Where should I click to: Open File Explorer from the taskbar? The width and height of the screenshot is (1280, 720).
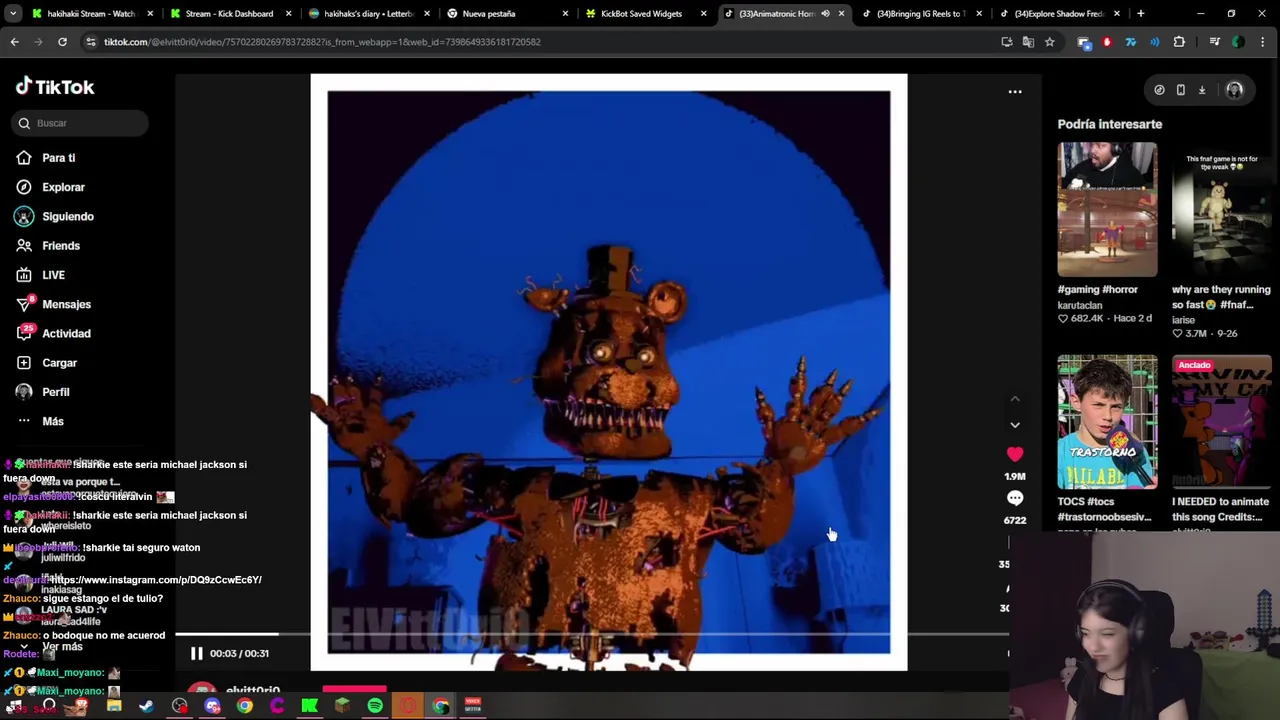pyautogui.click(x=114, y=706)
